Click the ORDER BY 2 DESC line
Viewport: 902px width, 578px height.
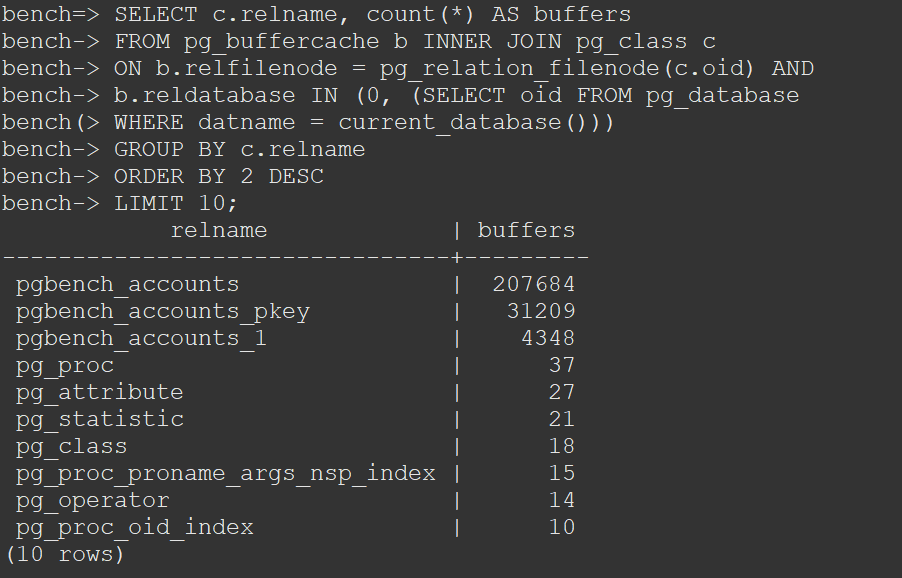(x=162, y=177)
